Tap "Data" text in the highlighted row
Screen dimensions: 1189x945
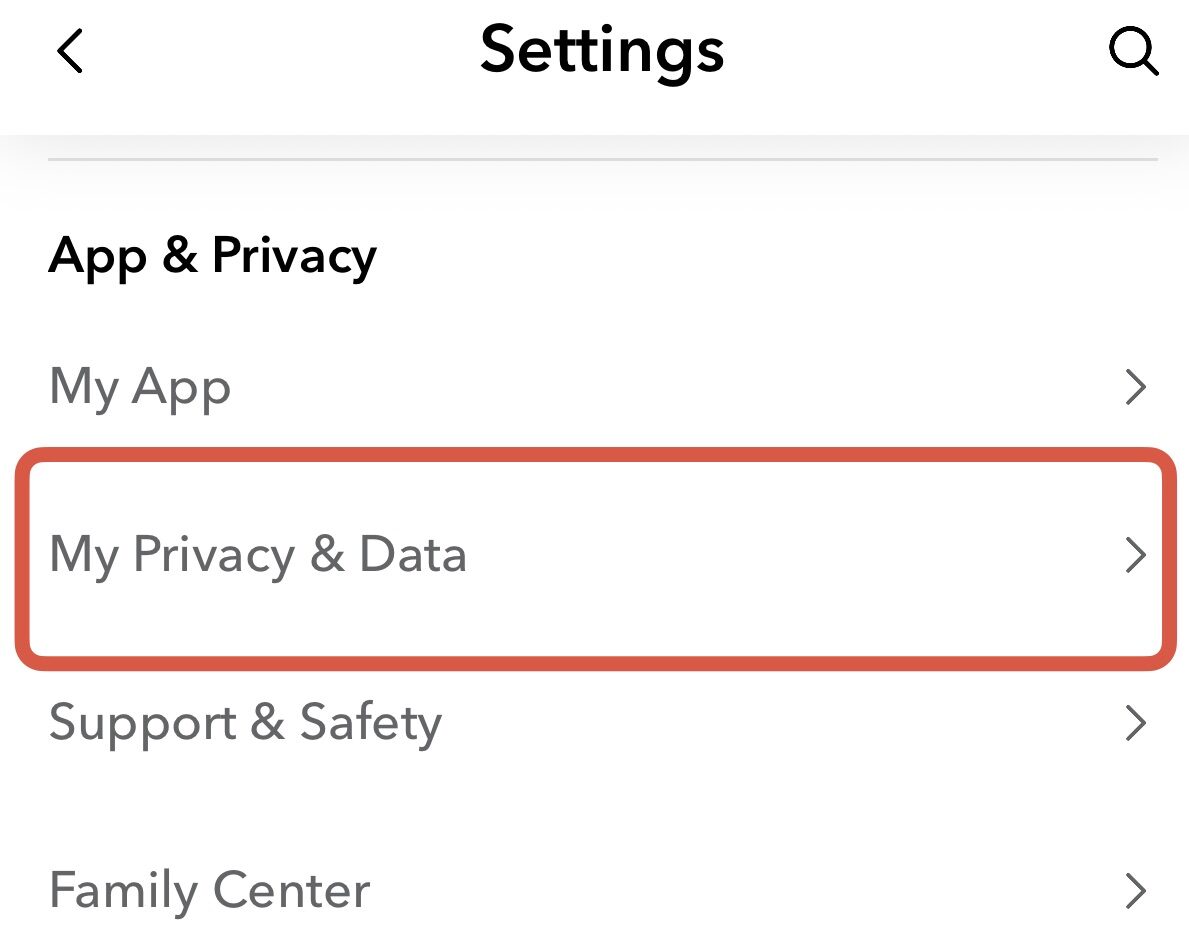click(413, 555)
